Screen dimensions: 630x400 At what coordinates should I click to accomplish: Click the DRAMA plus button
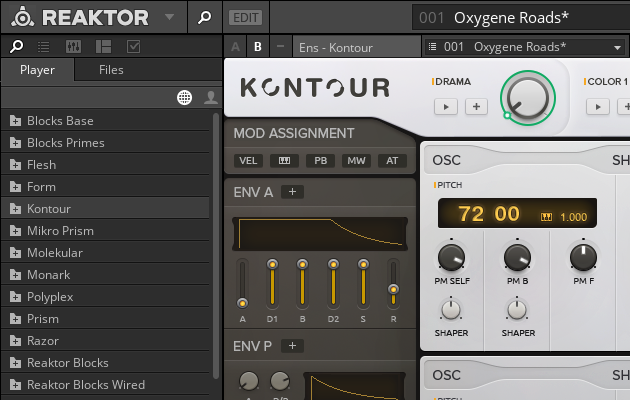[476, 106]
